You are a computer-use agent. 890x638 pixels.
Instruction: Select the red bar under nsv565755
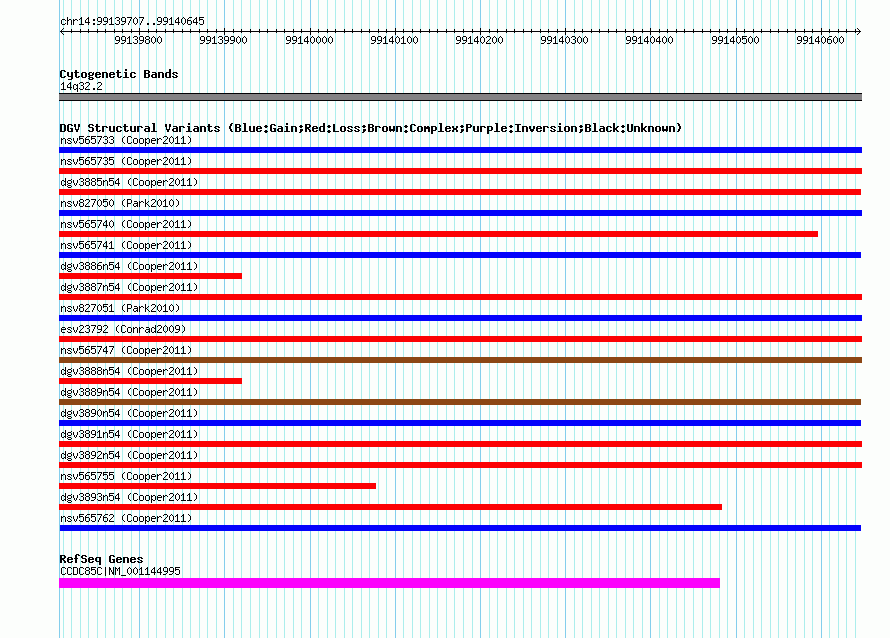pyautogui.click(x=217, y=486)
